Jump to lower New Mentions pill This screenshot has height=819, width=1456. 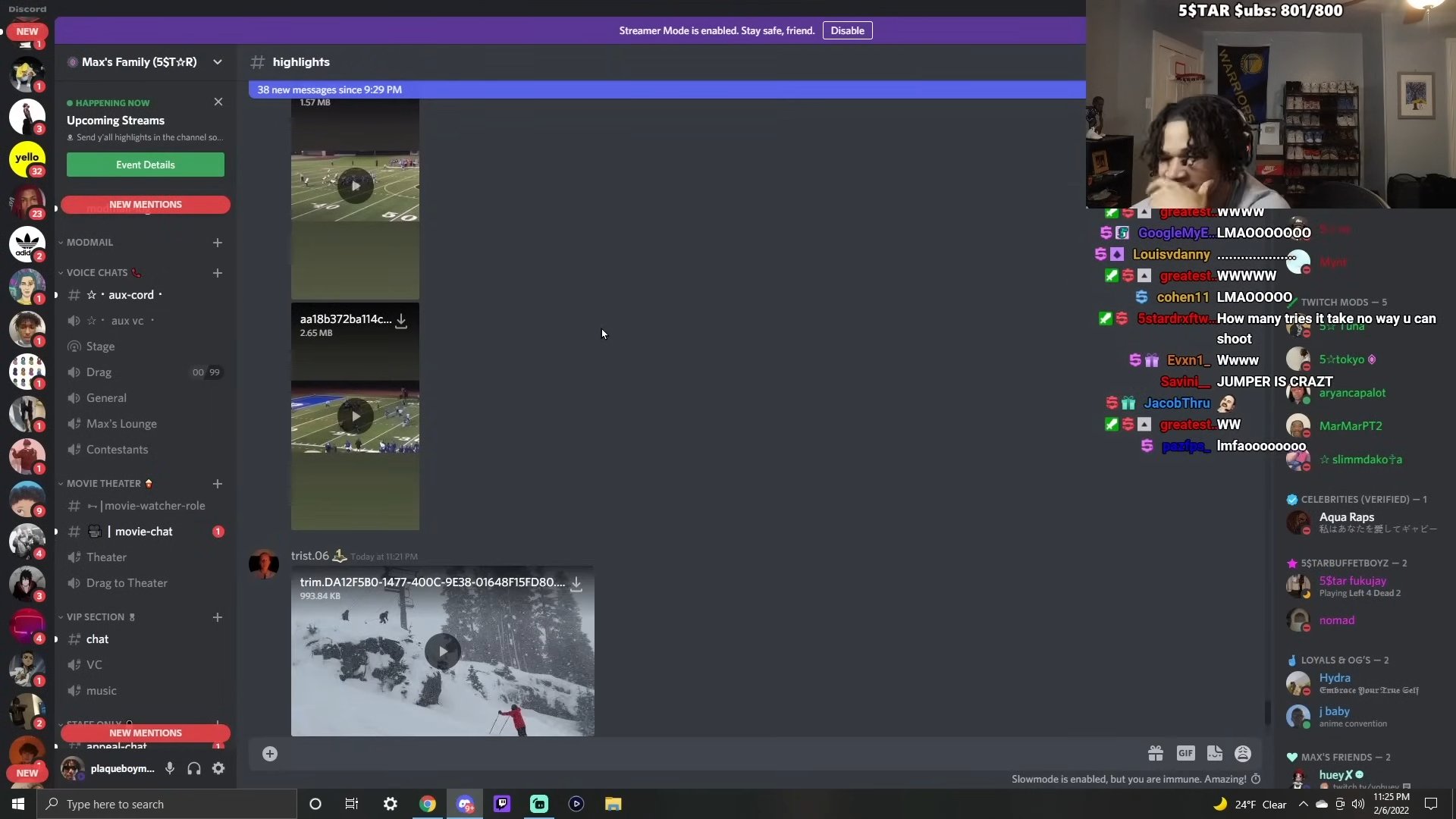point(146,733)
